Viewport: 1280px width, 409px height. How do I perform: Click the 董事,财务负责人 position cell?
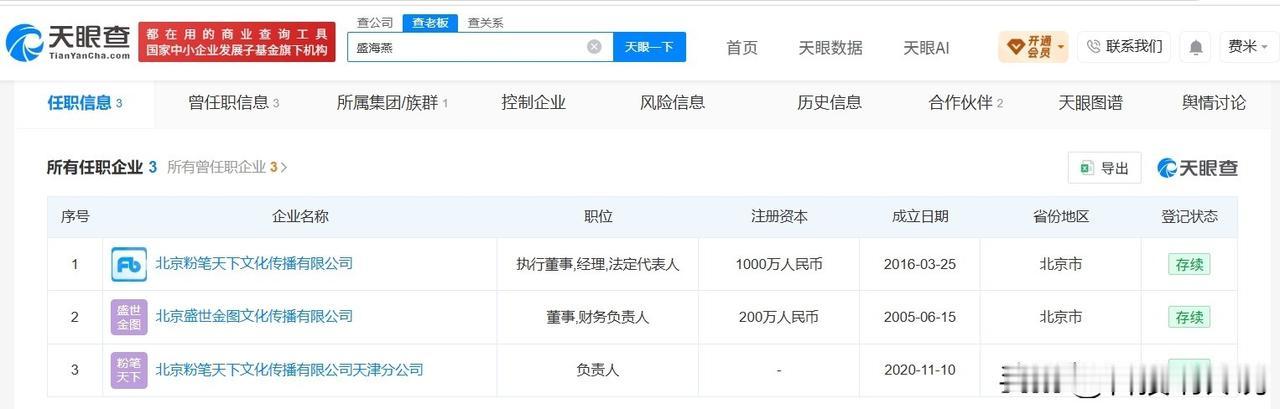pyautogui.click(x=598, y=317)
